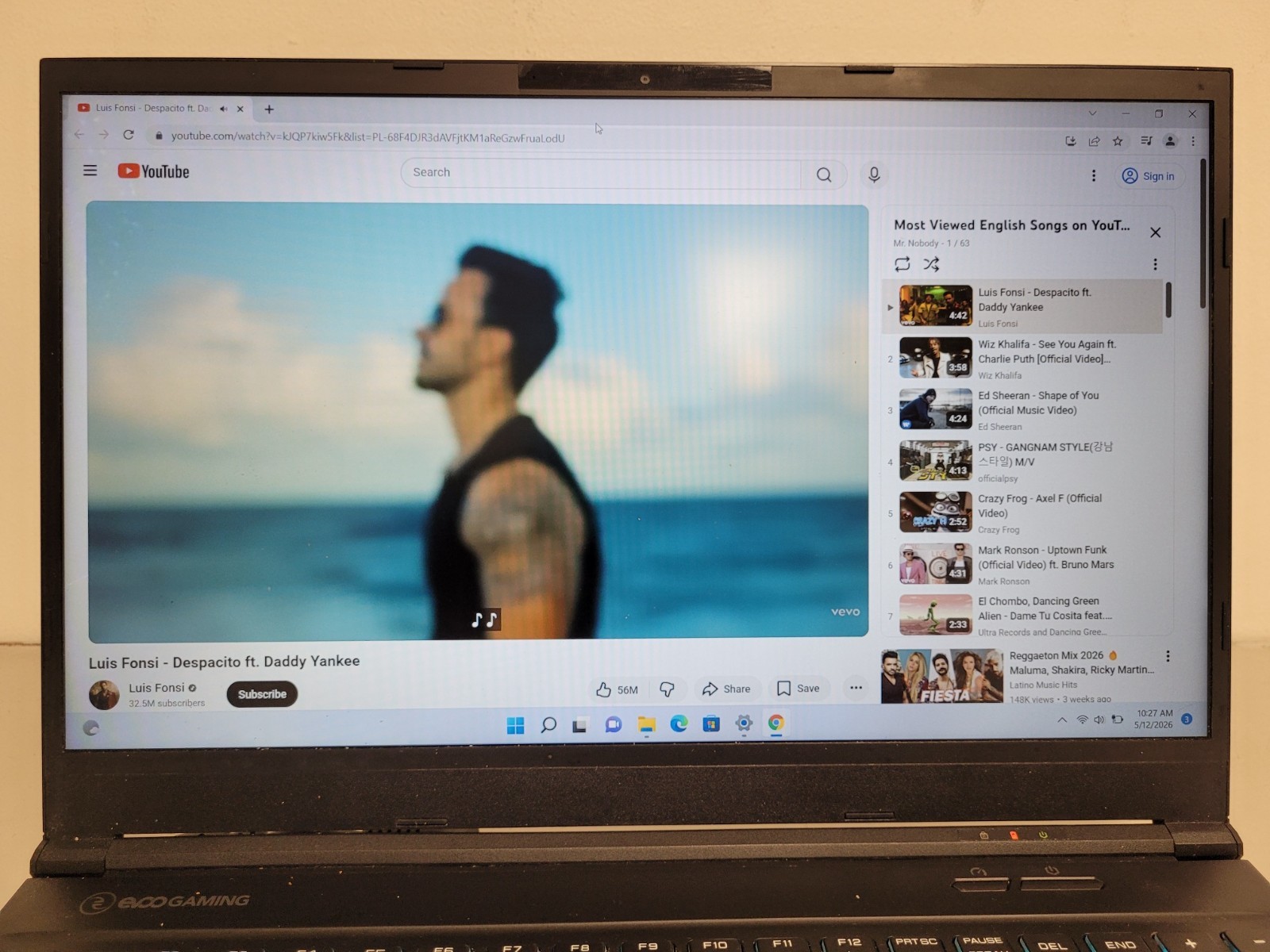Image resolution: width=1270 pixels, height=952 pixels.
Task: Open Chrome three-dot menu
Action: [1193, 141]
